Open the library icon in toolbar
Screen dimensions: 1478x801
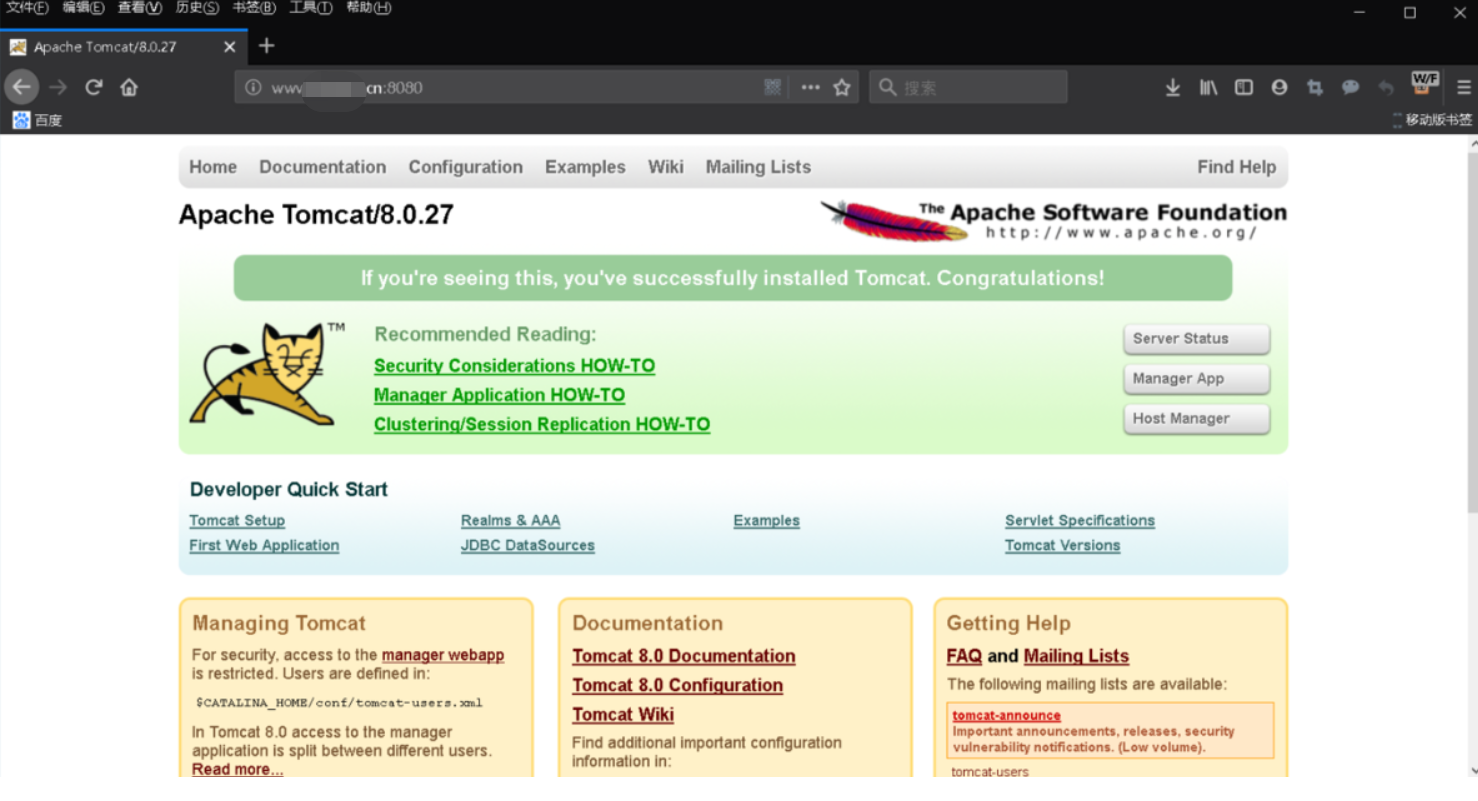tap(1208, 87)
